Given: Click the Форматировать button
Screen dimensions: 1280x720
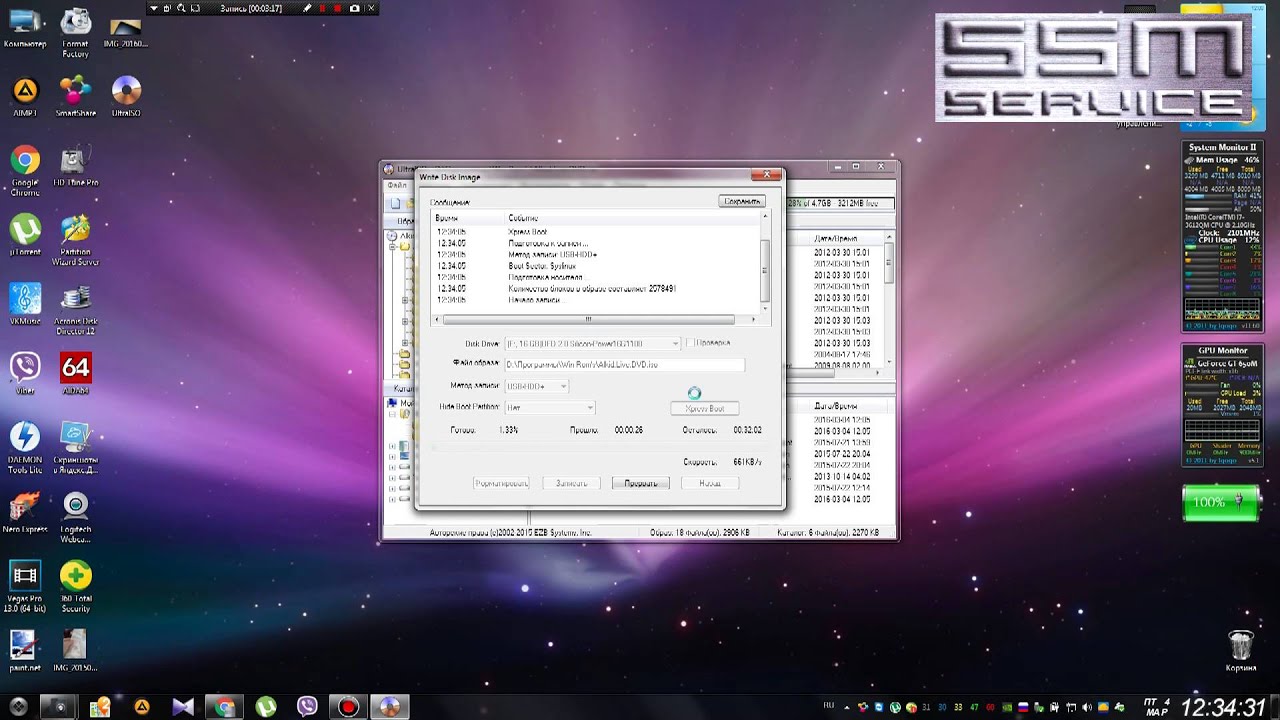Looking at the screenshot, I should [x=501, y=483].
